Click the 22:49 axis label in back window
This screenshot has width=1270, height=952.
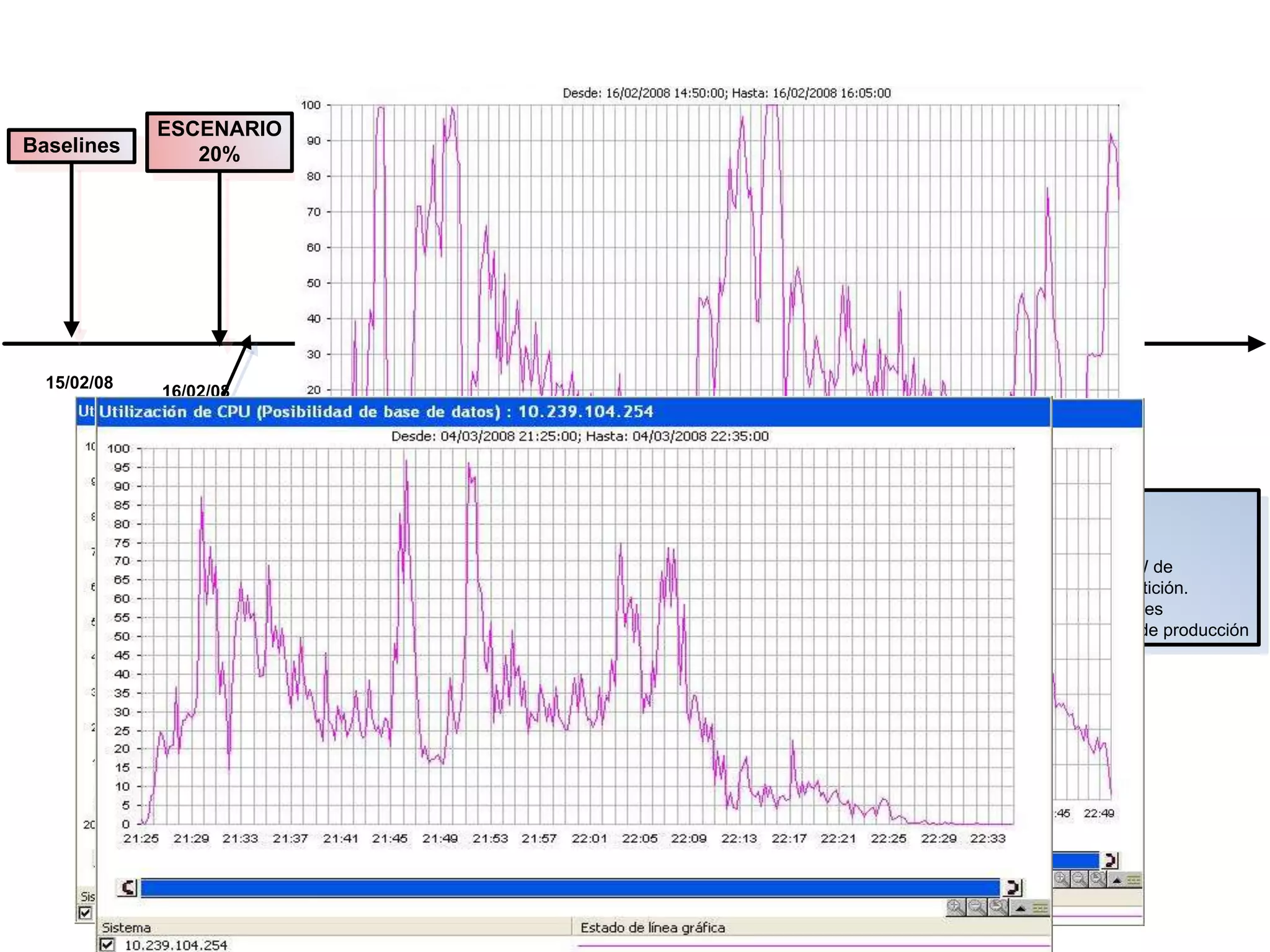coord(1099,813)
